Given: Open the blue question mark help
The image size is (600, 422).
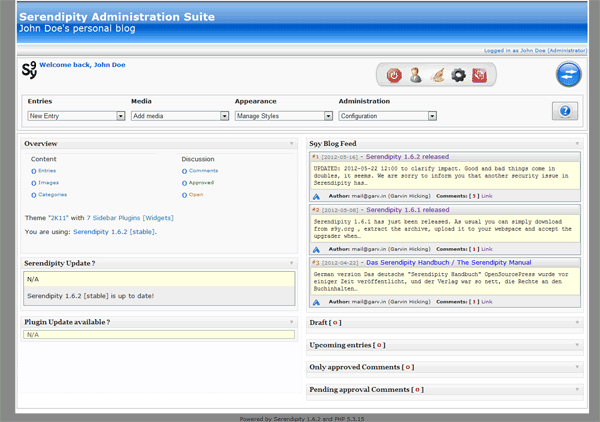Looking at the screenshot, I should pyautogui.click(x=565, y=111).
